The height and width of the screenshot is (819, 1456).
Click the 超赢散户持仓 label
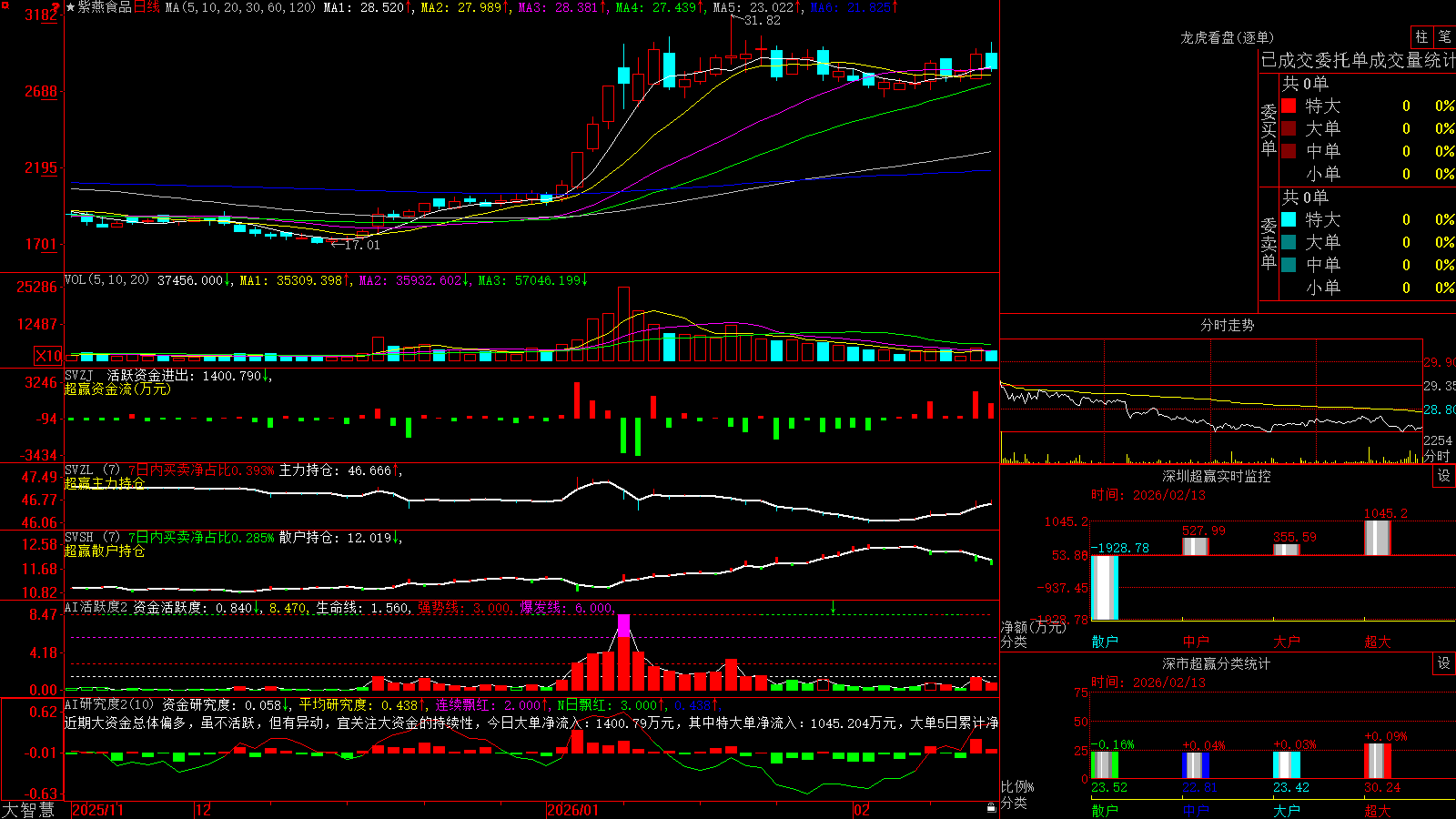[105, 551]
